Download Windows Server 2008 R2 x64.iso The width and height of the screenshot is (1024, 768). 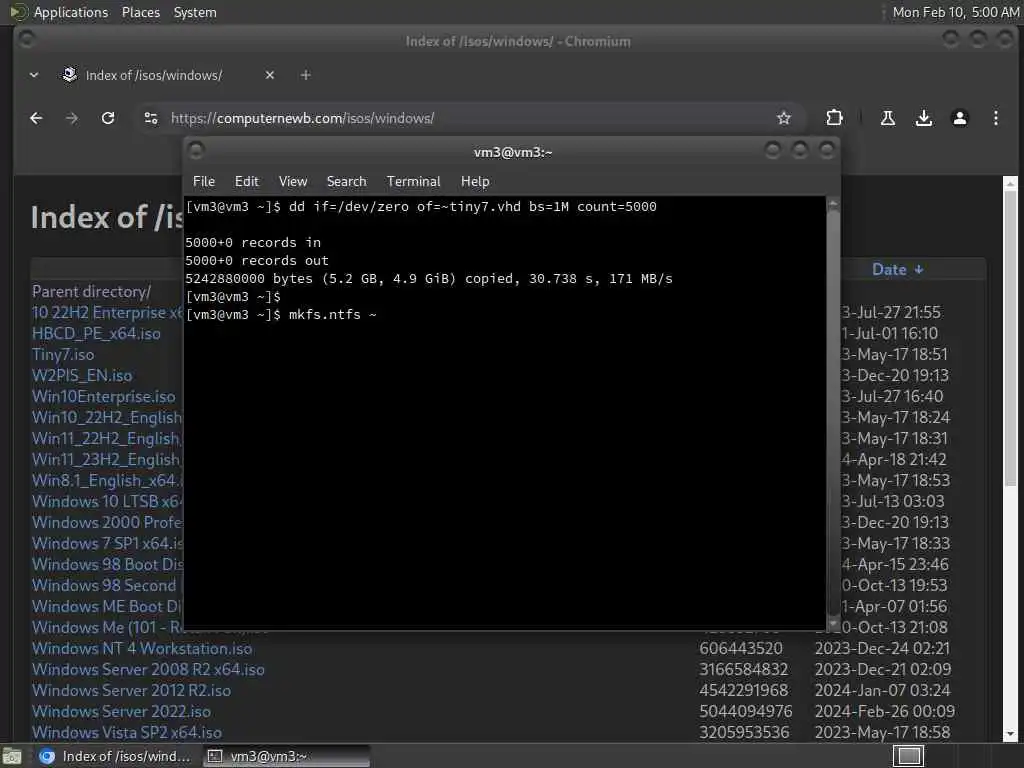(x=148, y=669)
